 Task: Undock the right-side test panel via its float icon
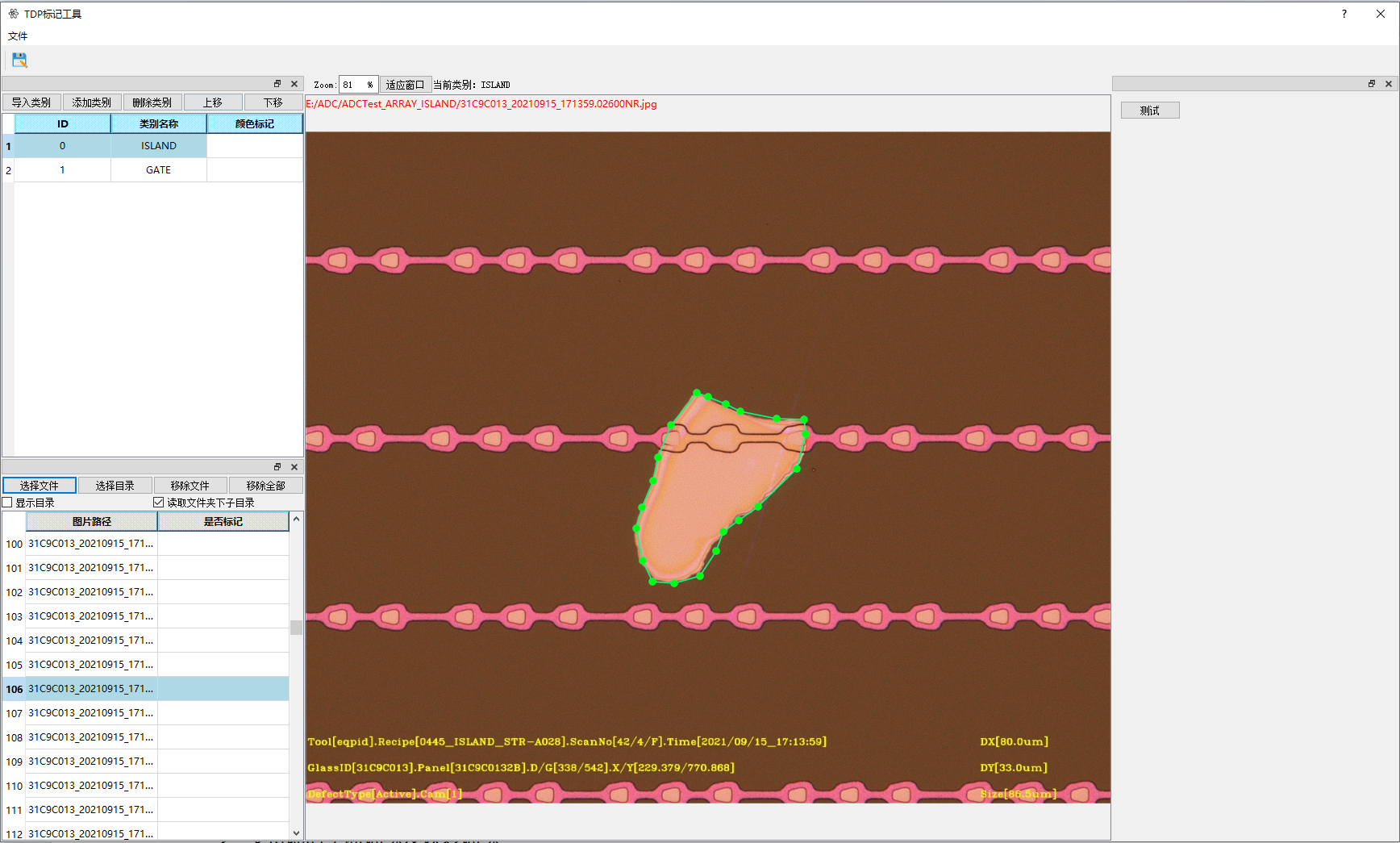[x=1372, y=83]
